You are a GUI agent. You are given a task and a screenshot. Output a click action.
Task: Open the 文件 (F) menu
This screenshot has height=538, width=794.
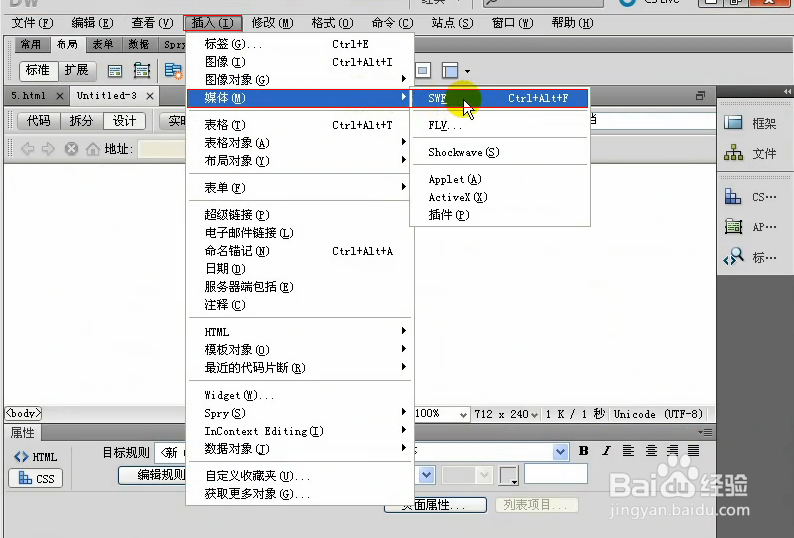tap(32, 23)
